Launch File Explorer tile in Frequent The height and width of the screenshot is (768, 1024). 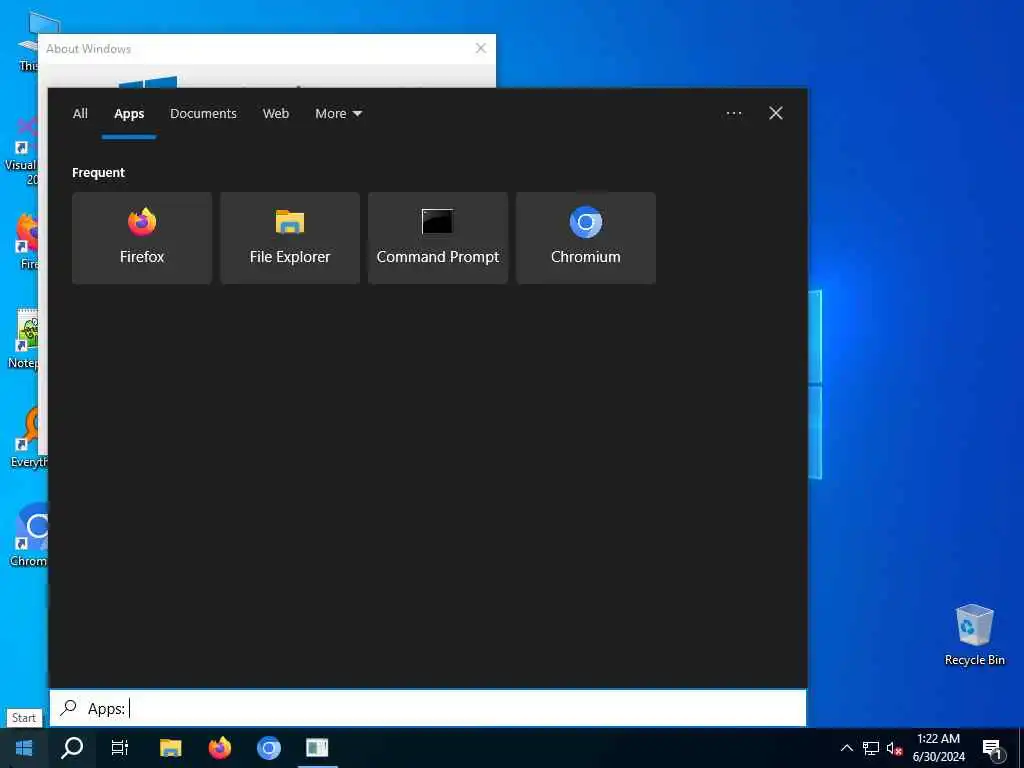tap(290, 238)
